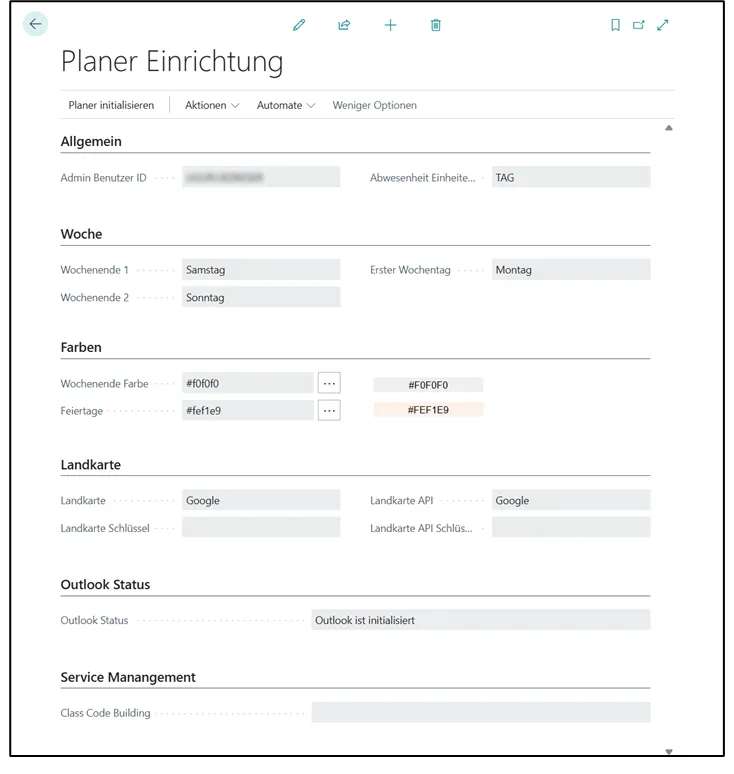Click the share icon in header

pyautogui.click(x=344, y=25)
